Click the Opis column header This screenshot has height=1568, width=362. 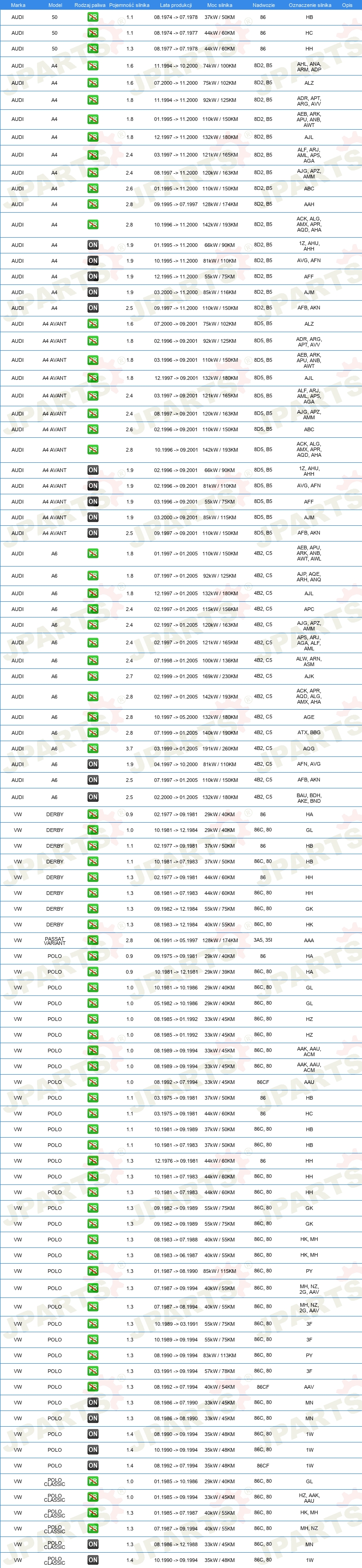[x=347, y=5]
